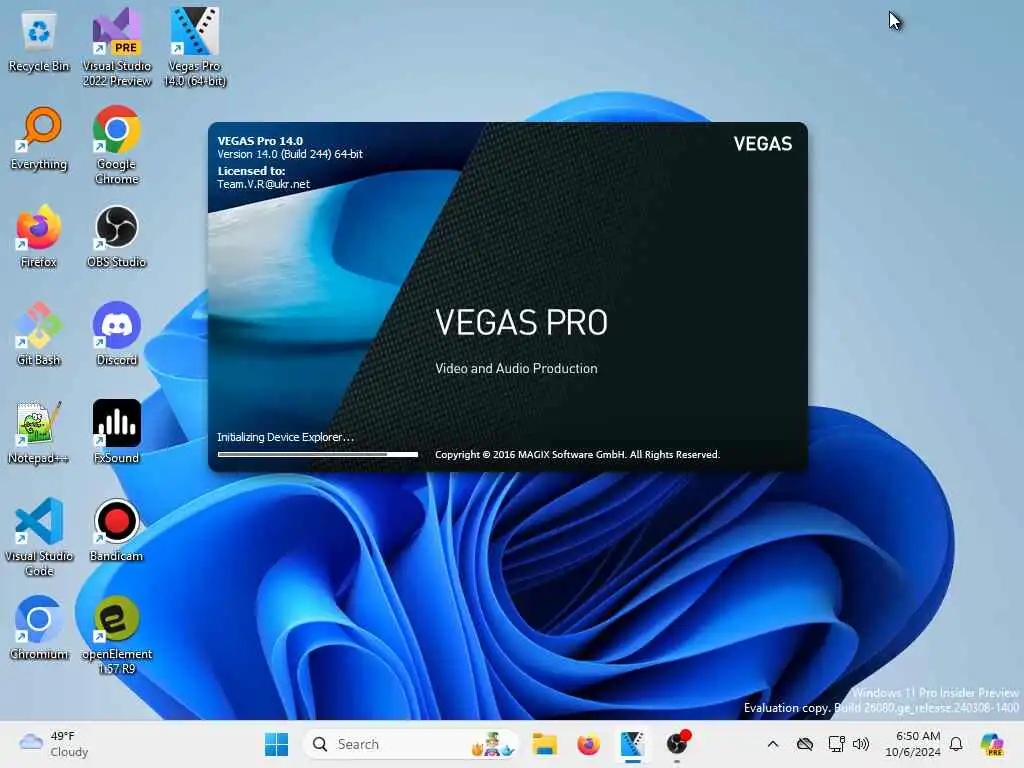
Task: Open the notifications bell icon
Action: point(956,744)
